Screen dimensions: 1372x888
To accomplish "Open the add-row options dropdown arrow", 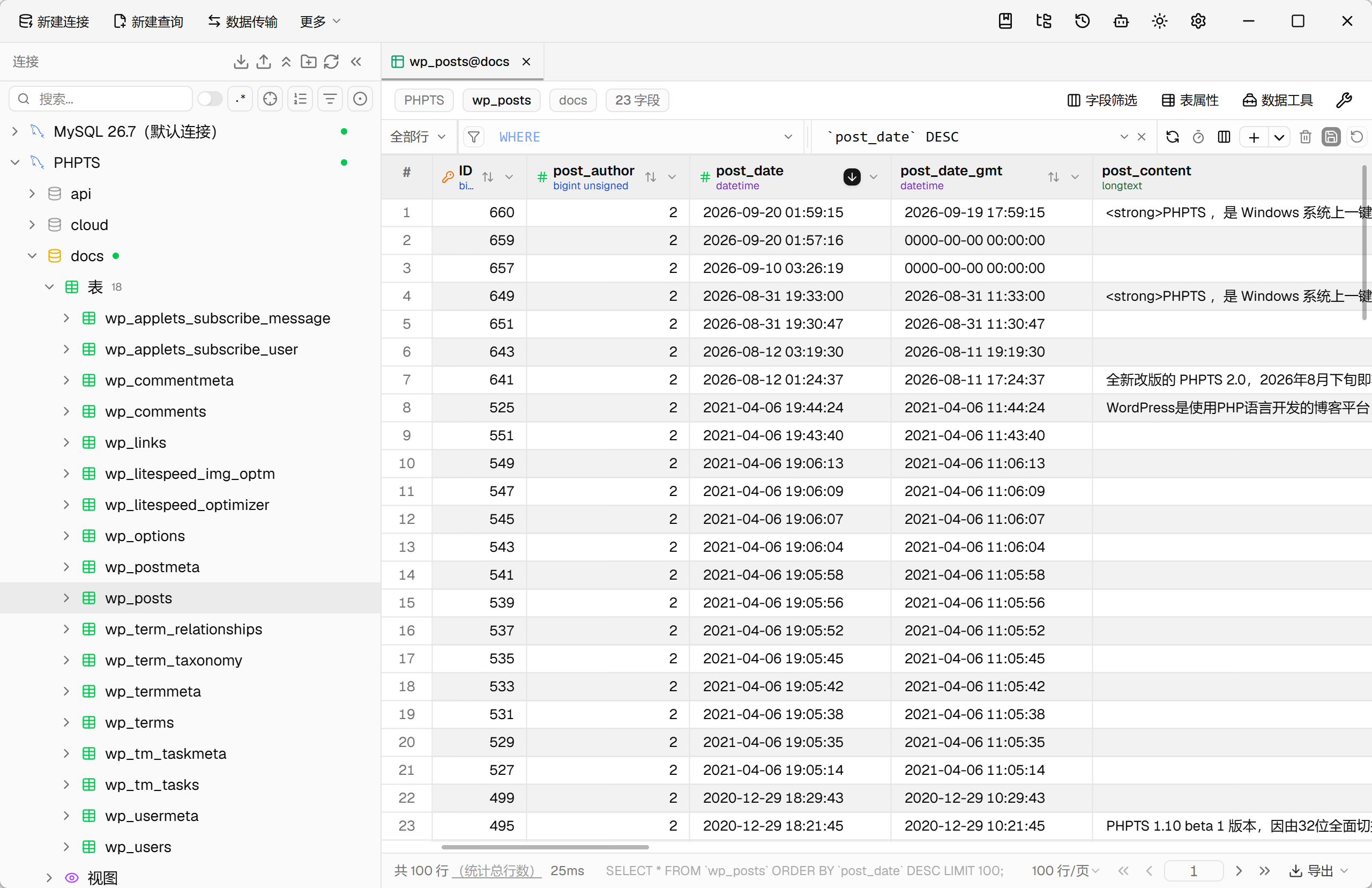I will 1279,137.
